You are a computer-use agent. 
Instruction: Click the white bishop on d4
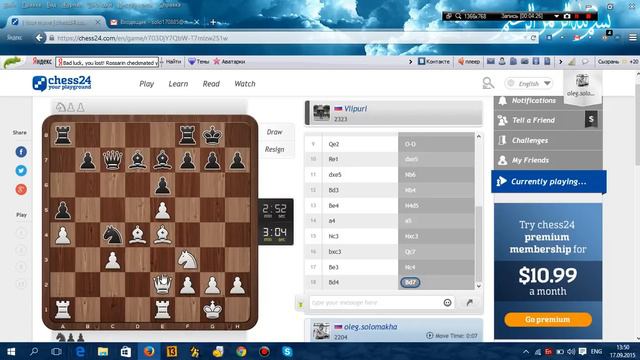tap(138, 235)
